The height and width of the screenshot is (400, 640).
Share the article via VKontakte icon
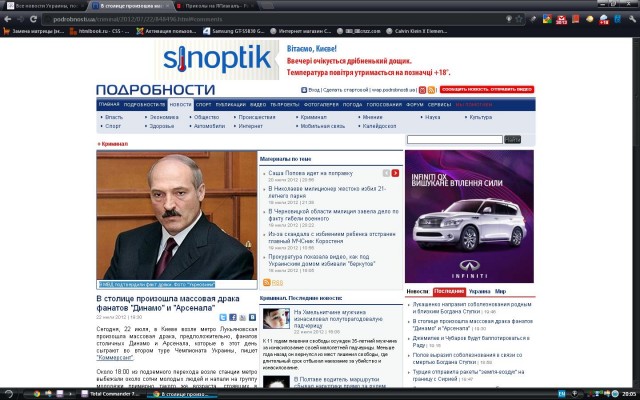point(253,317)
